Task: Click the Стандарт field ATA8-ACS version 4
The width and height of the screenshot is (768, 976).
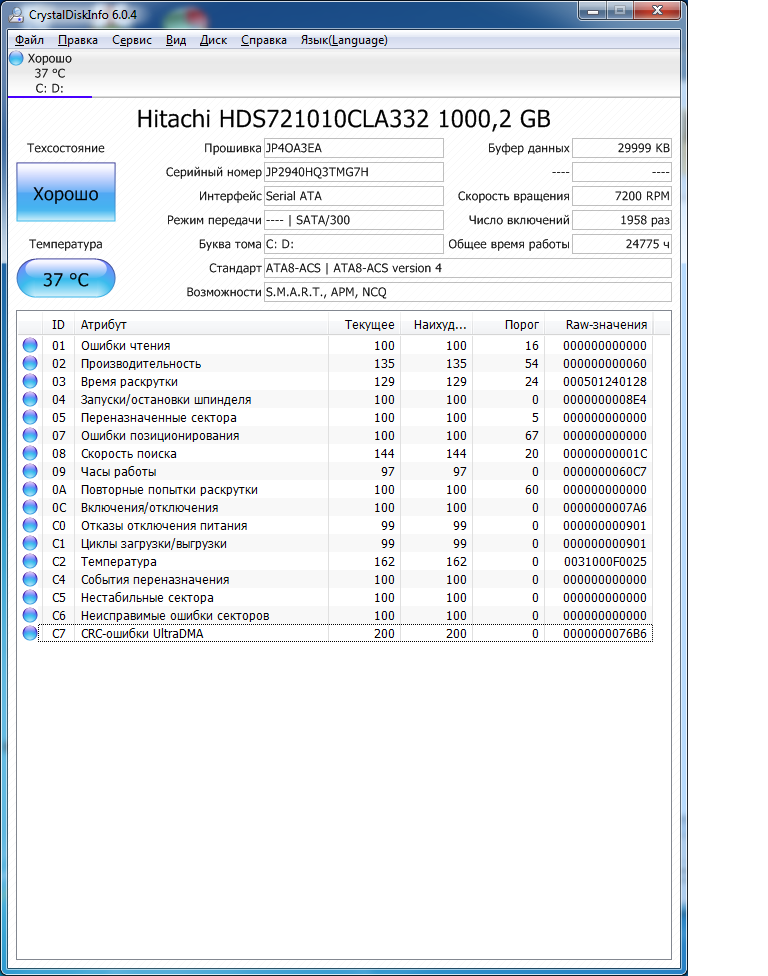Action: (467, 268)
